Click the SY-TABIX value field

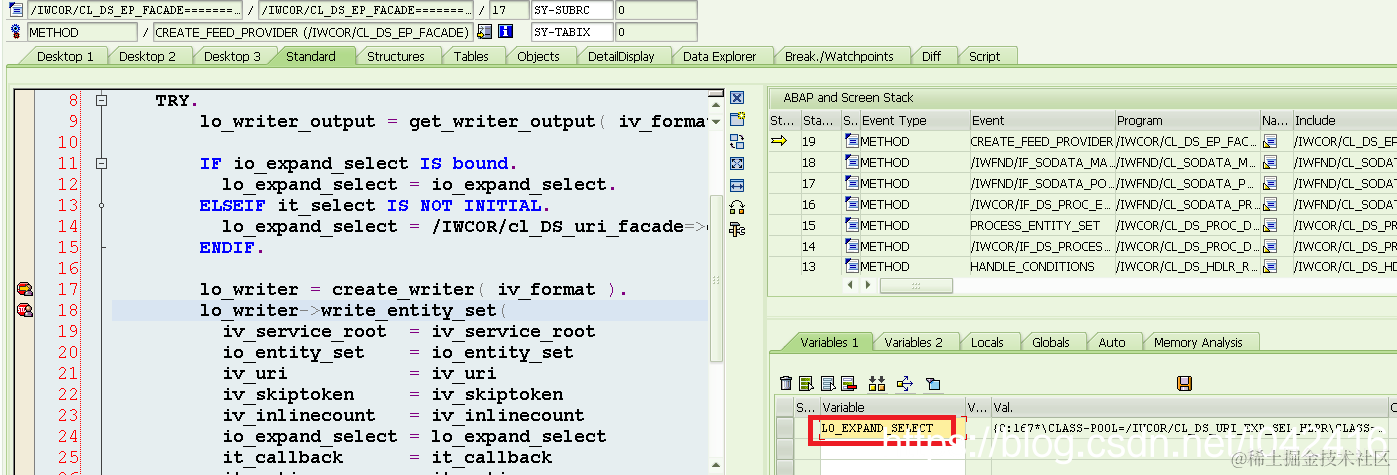654,32
